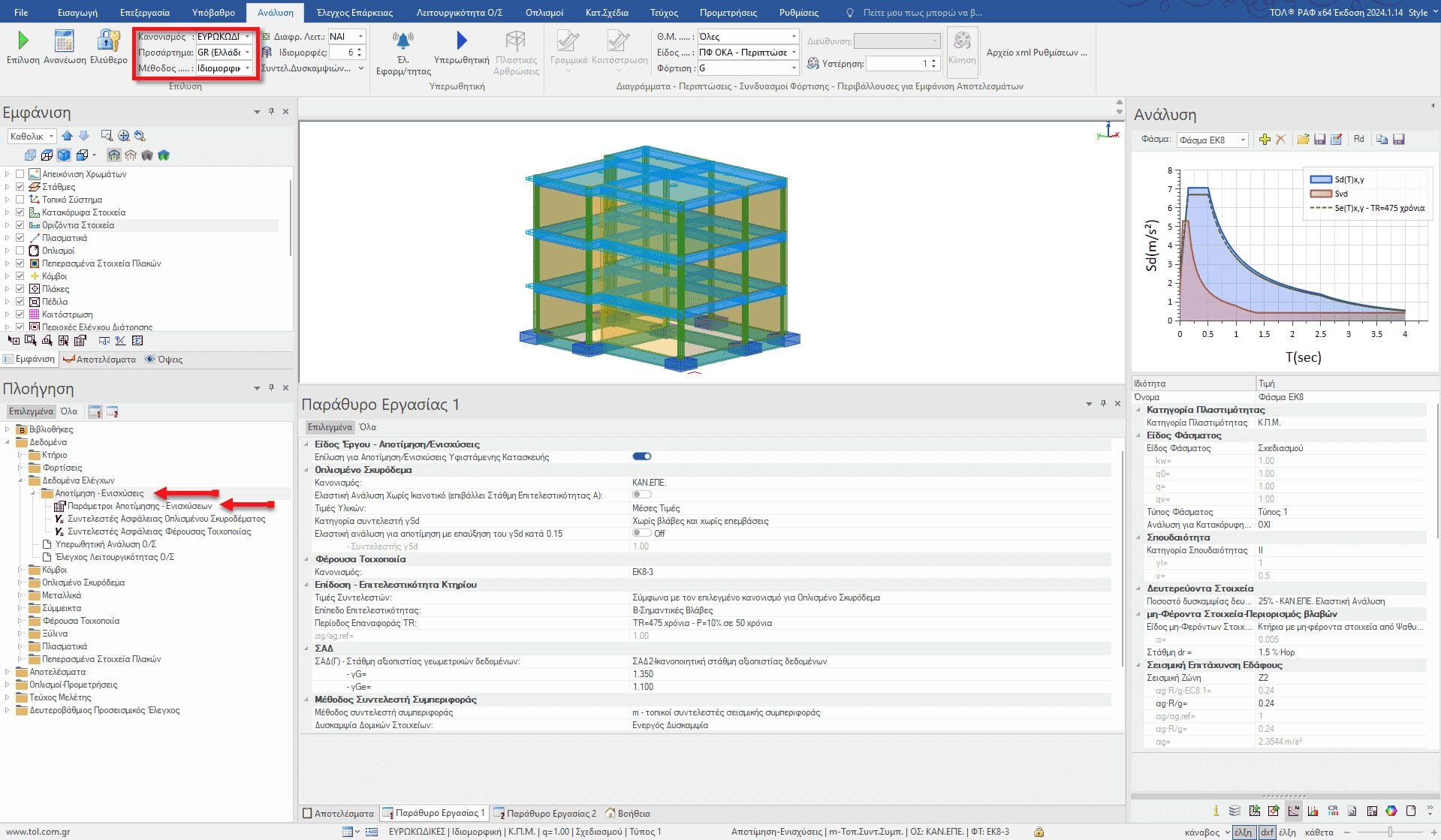This screenshot has width=1441, height=840.
Task: Click Αρχείο xml Ρυθμίσεων button
Action: (x=1036, y=53)
